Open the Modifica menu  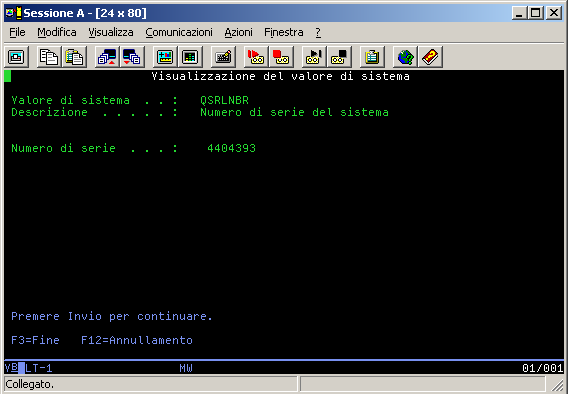tap(57, 32)
